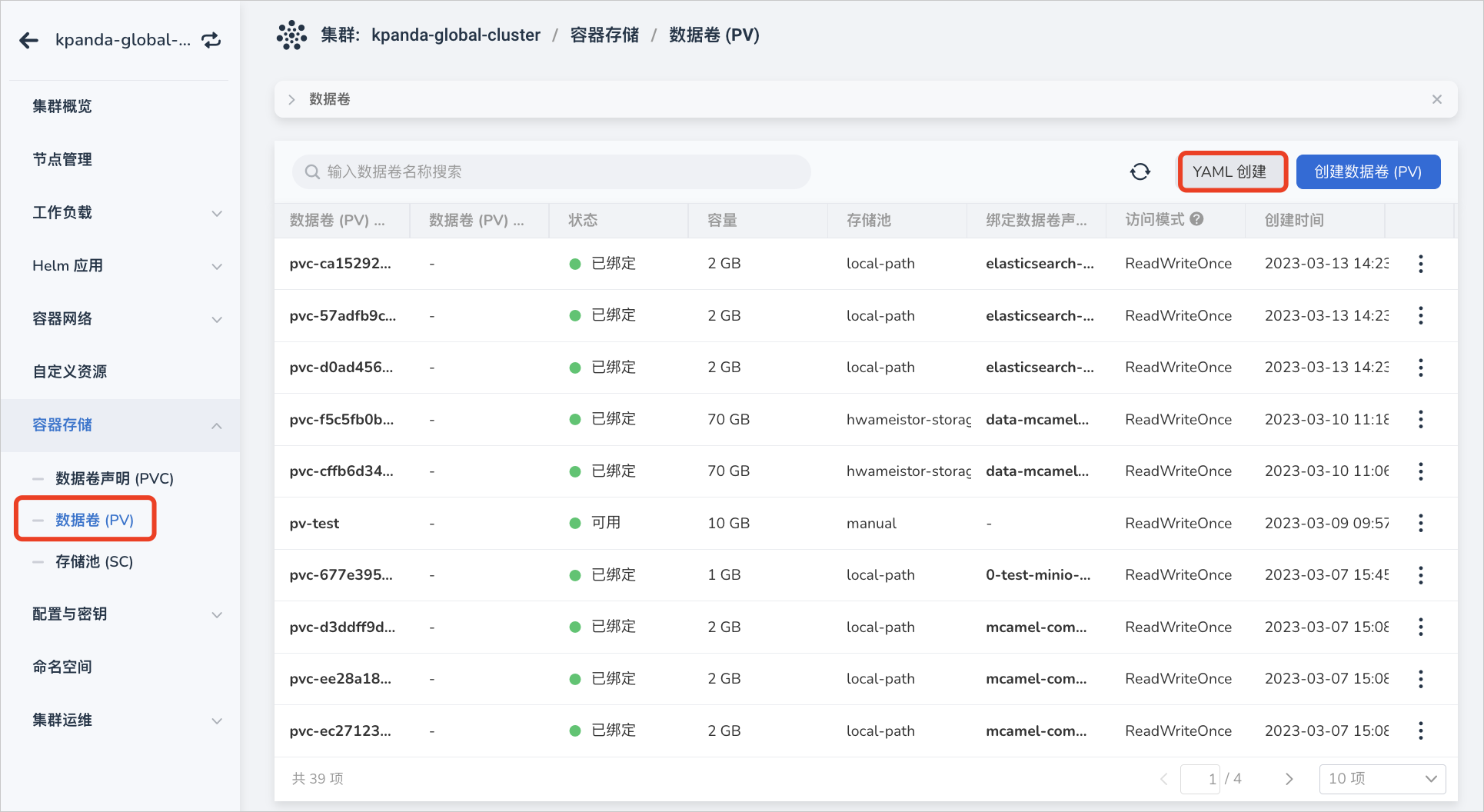Viewport: 1484px width, 812px height.
Task: Open the actions menu for pvc-d3ddff9d row
Action: tap(1420, 627)
